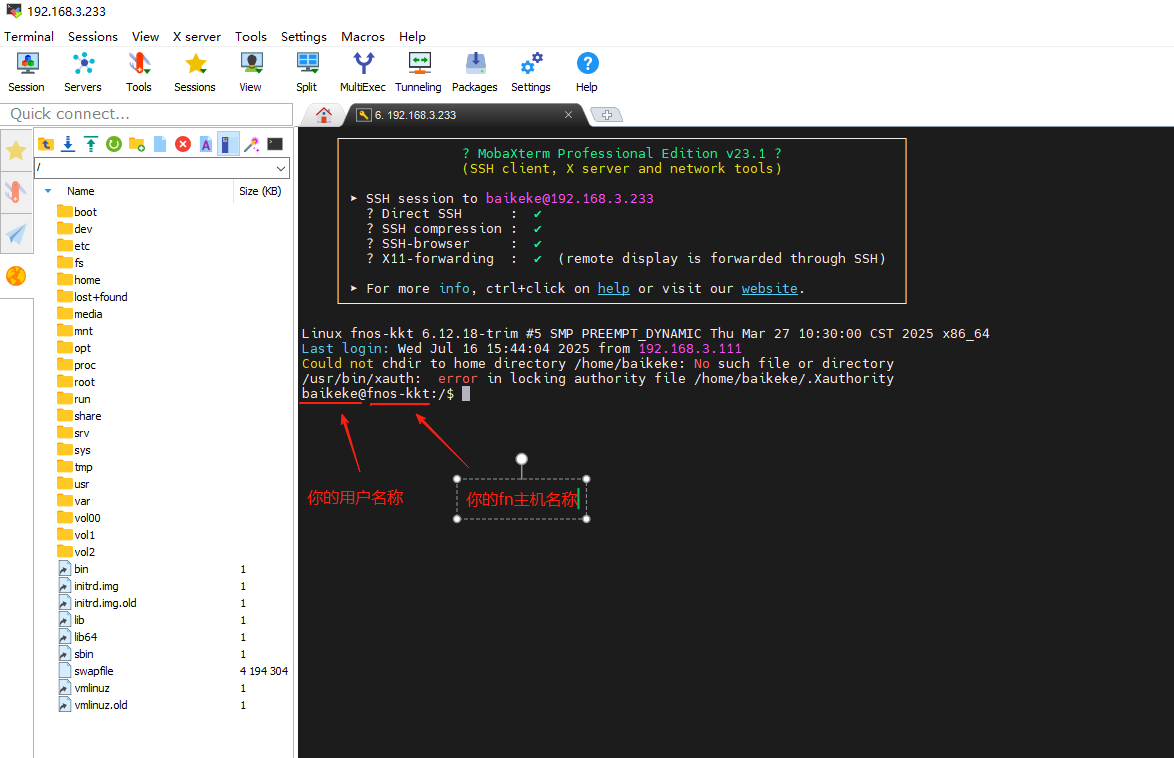Create a new folder in SFTP browser
This screenshot has height=758, width=1174.
pos(137,144)
